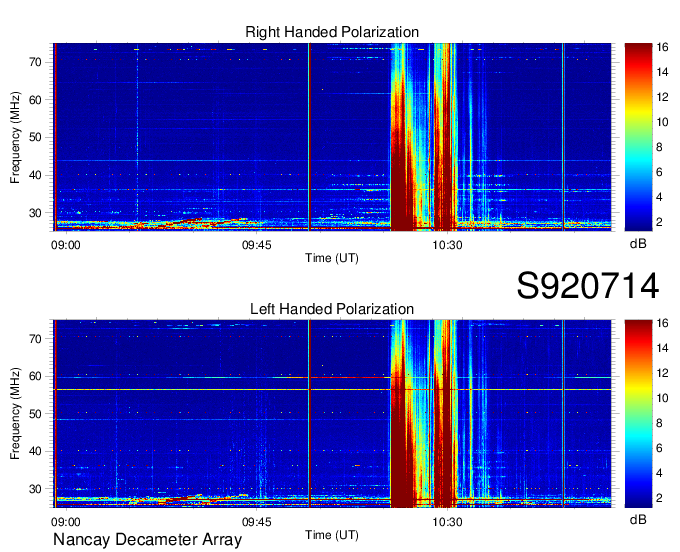Click the 2 label on the top colorbar
Viewport: 680px width, 552px height.
pos(660,222)
